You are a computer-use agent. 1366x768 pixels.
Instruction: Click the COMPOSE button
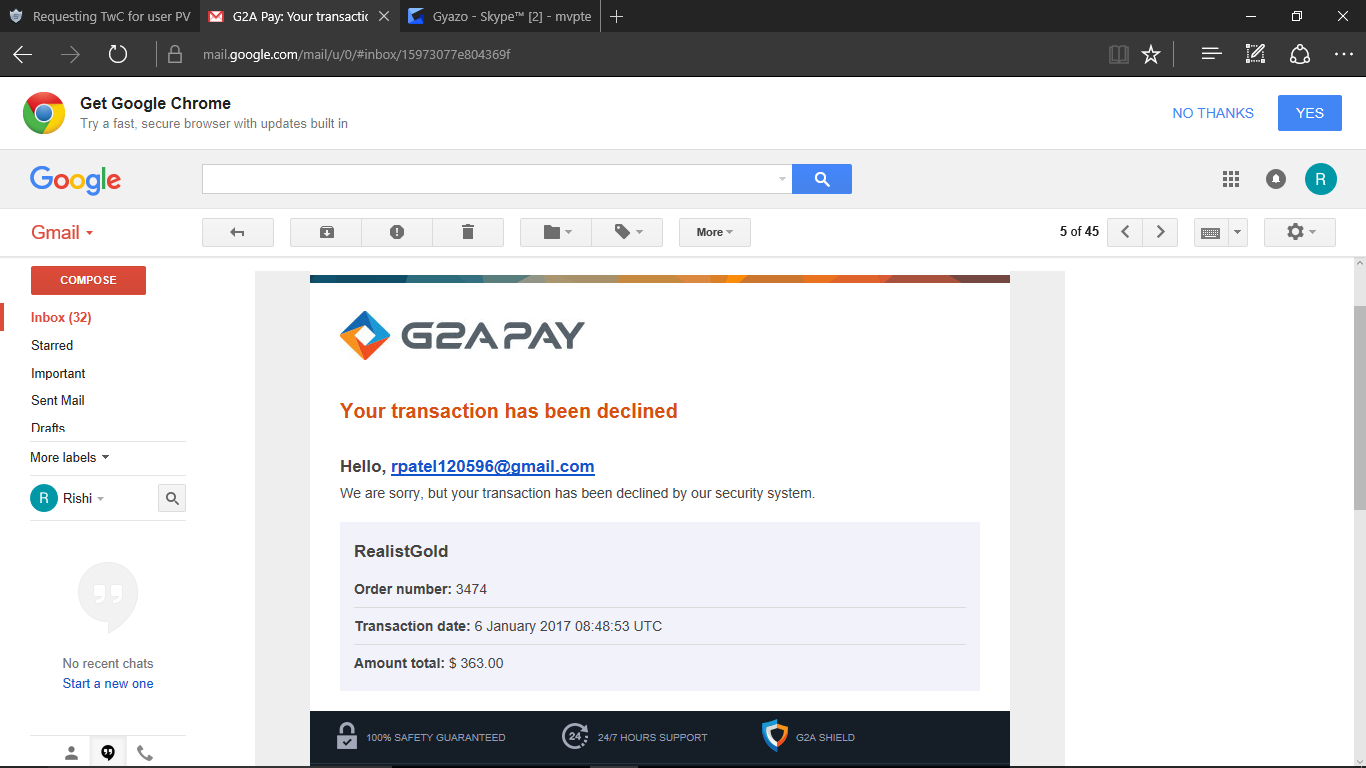88,280
